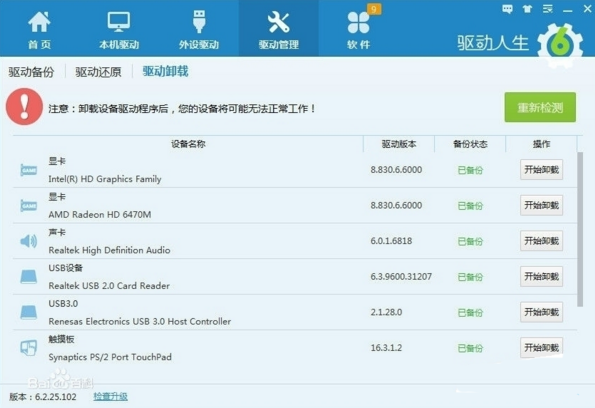Start uninstalling Intel HD Graphics Family driver
This screenshot has width=595, height=408.
pos(541,170)
